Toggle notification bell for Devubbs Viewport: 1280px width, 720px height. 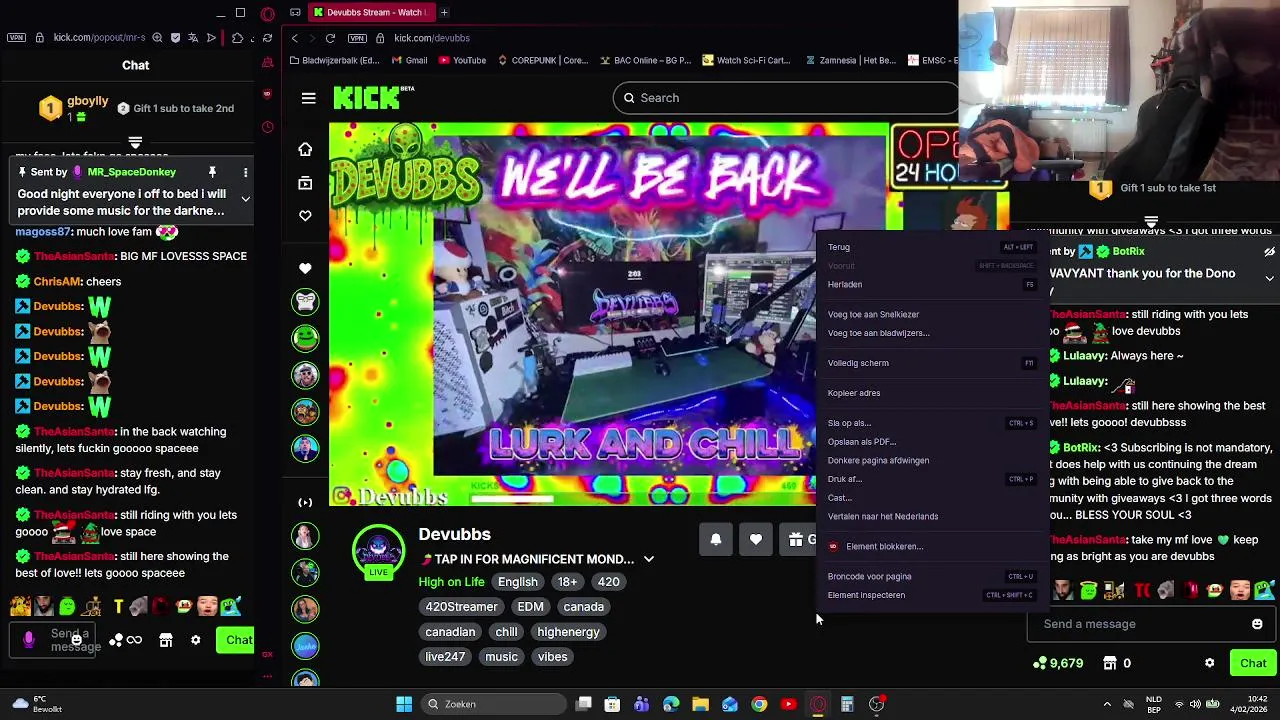(x=715, y=540)
